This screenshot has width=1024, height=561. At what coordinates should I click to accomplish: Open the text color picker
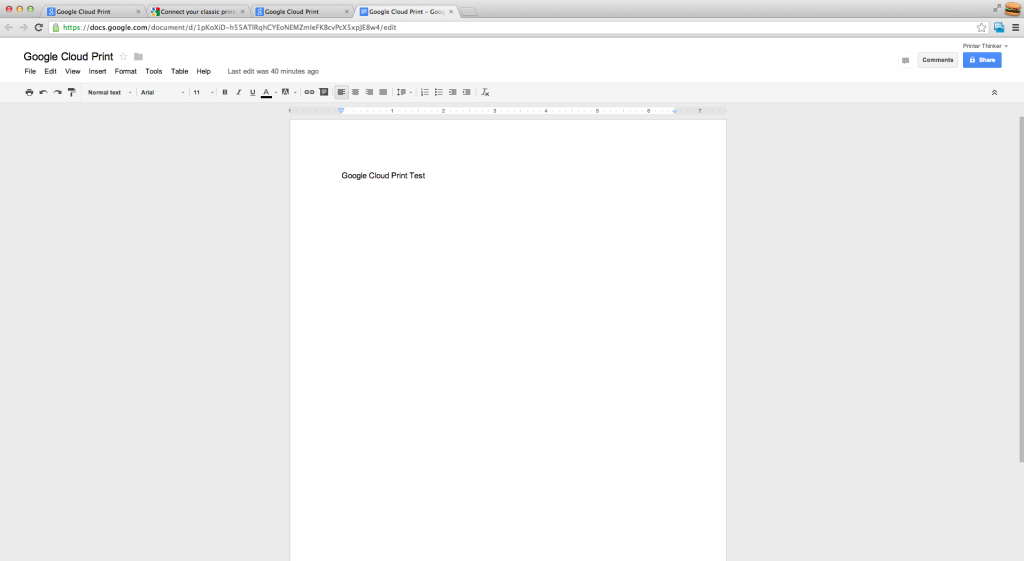(x=267, y=92)
